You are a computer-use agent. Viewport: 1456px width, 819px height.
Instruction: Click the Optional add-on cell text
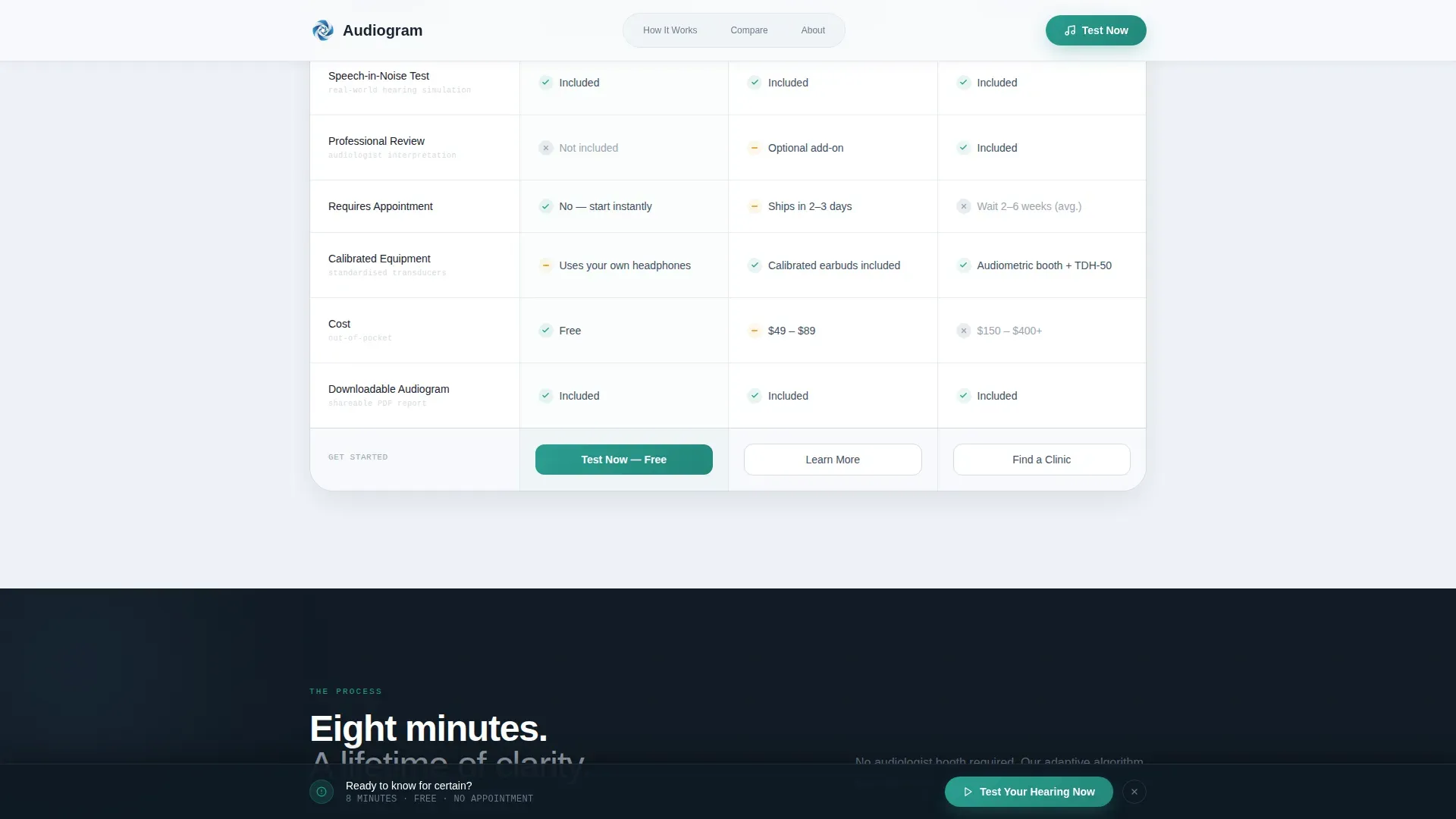click(x=806, y=148)
